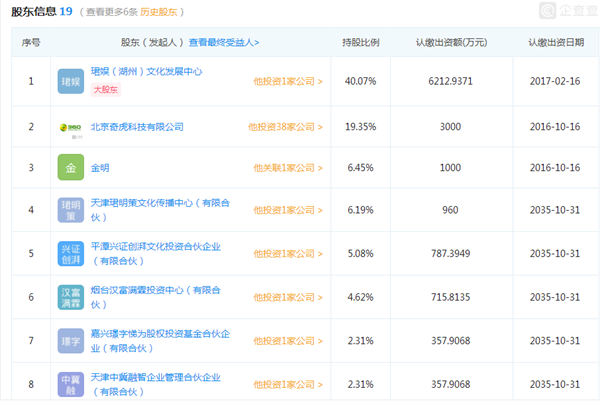Click the 珺娱 shareholder logo icon
This screenshot has height=401, width=600.
[71, 81]
